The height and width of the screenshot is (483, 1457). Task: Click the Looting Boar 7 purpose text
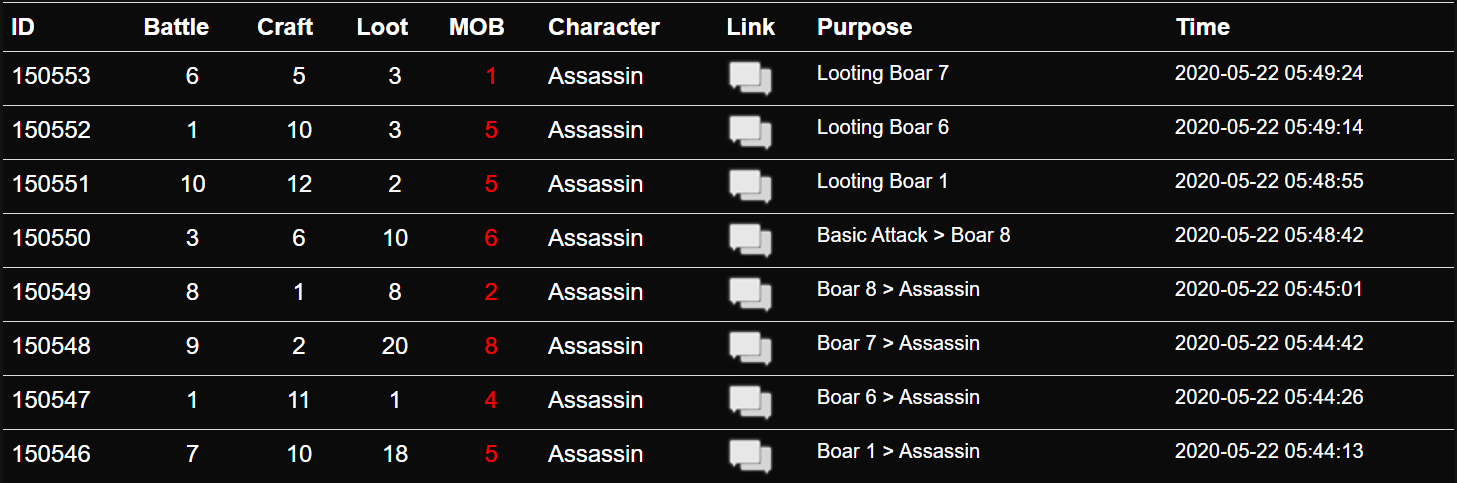[x=882, y=73]
